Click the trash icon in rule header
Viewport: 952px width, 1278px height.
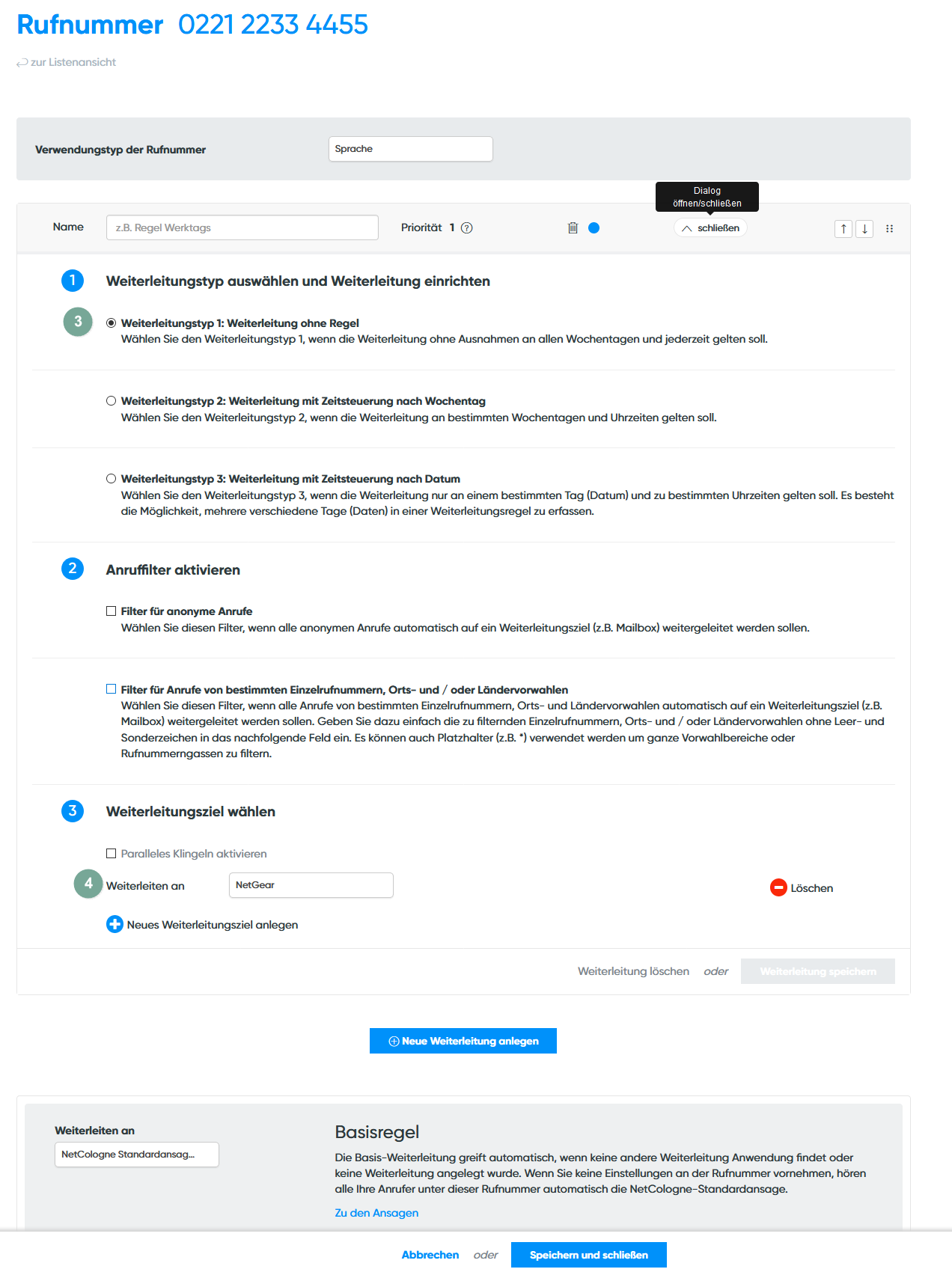click(x=573, y=228)
